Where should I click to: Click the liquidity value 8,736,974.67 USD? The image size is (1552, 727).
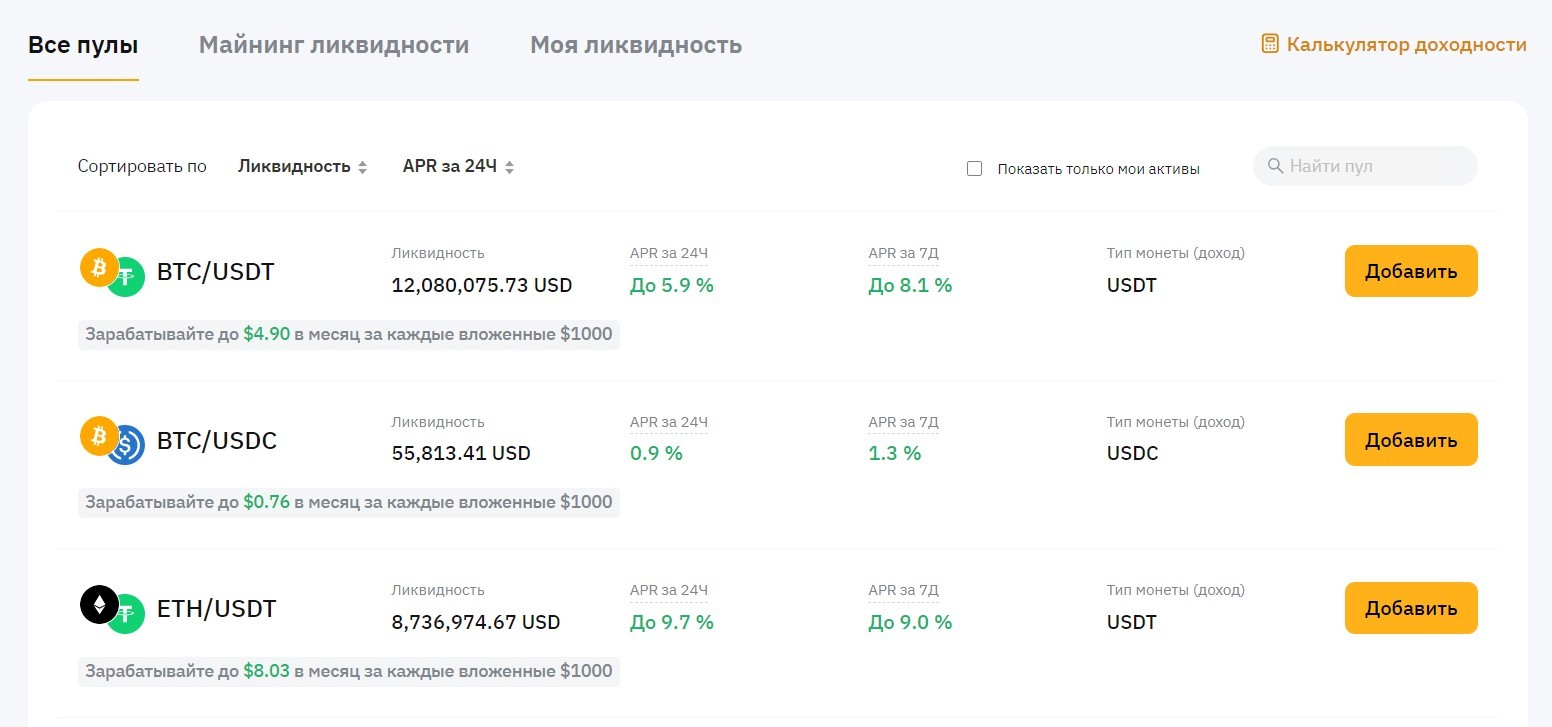476,622
